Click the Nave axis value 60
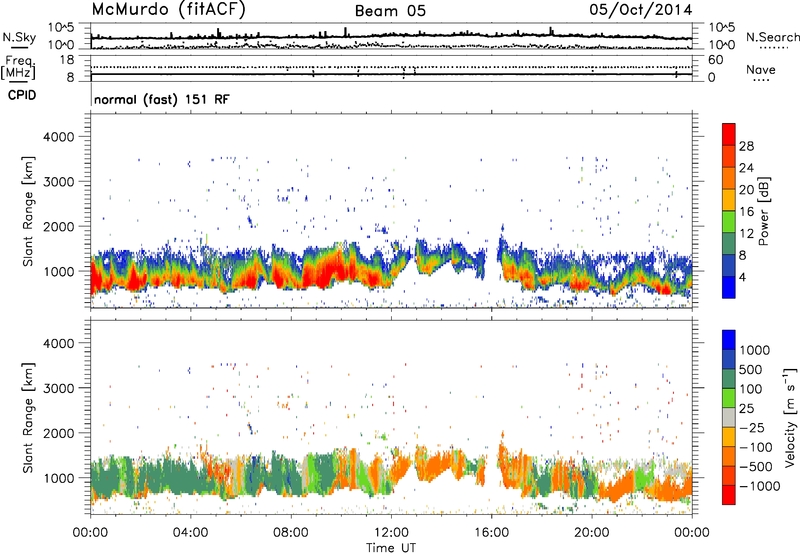 point(715,60)
